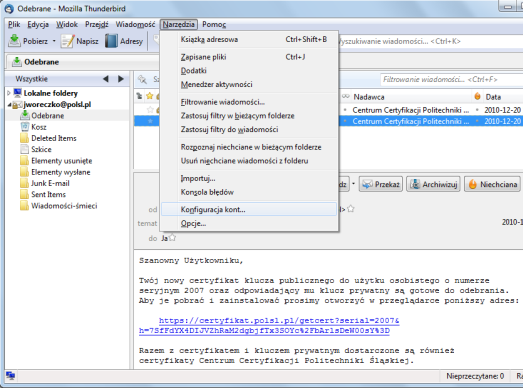Expand the Lokalne foldery tree node
Screen dimensions: 523x388
[9, 93]
